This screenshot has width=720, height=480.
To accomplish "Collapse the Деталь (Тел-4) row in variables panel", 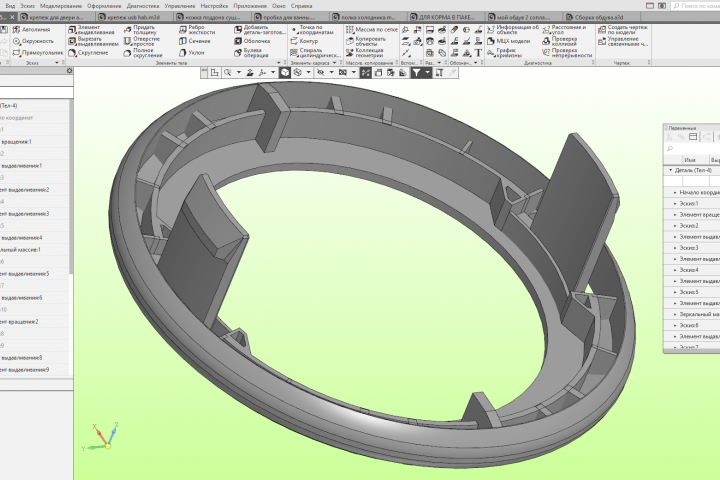I will click(670, 170).
